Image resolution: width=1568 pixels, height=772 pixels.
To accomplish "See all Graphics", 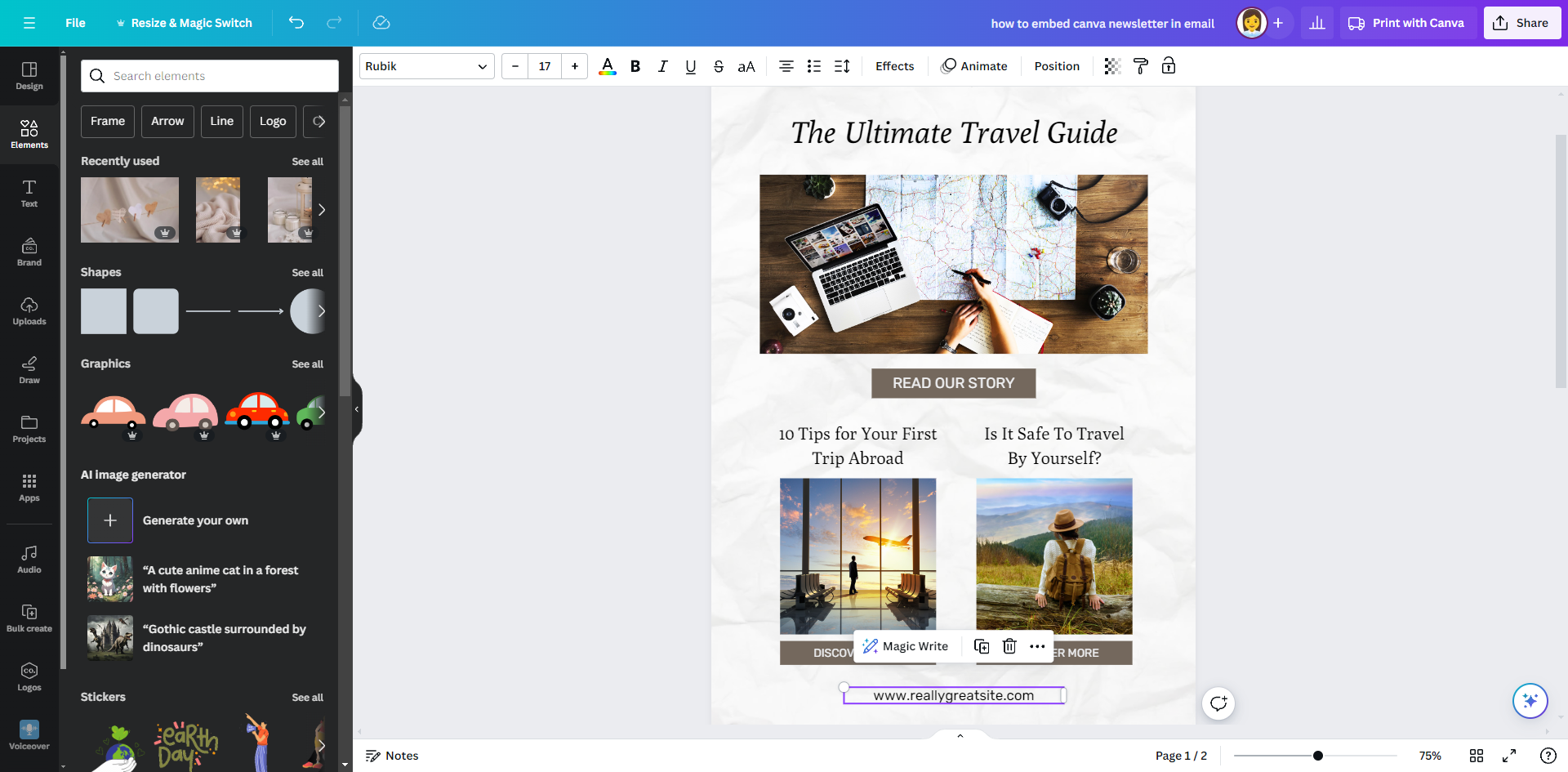I will [x=307, y=364].
